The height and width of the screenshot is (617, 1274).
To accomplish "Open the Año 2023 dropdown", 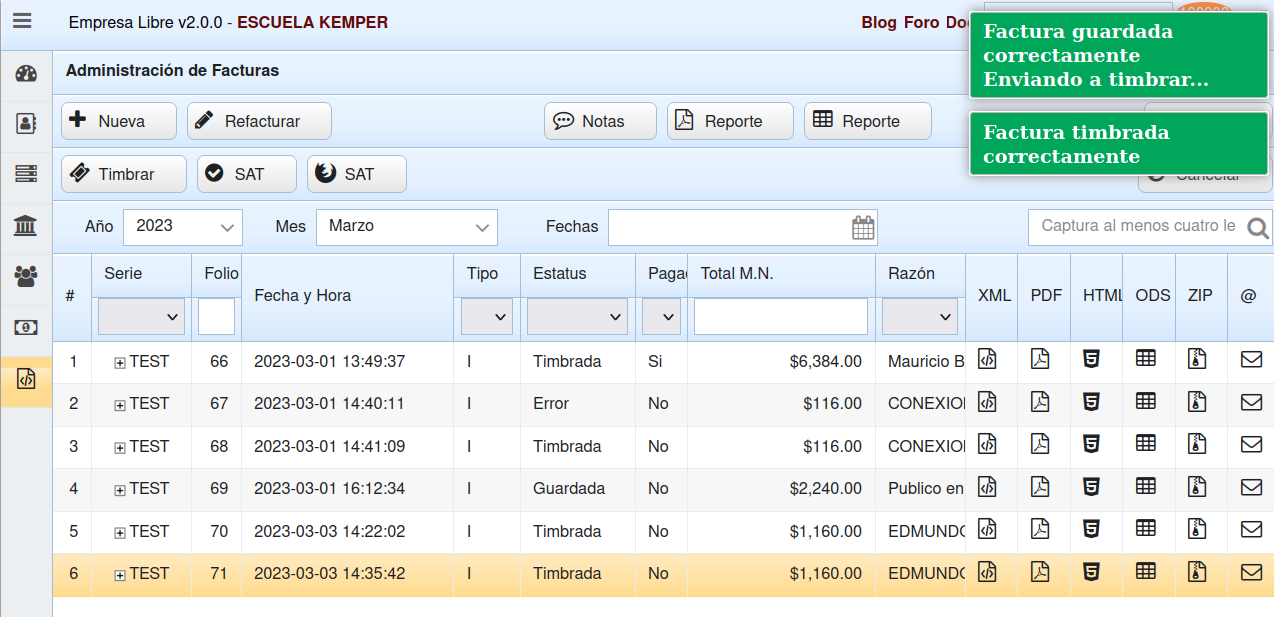I will pyautogui.click(x=183, y=227).
